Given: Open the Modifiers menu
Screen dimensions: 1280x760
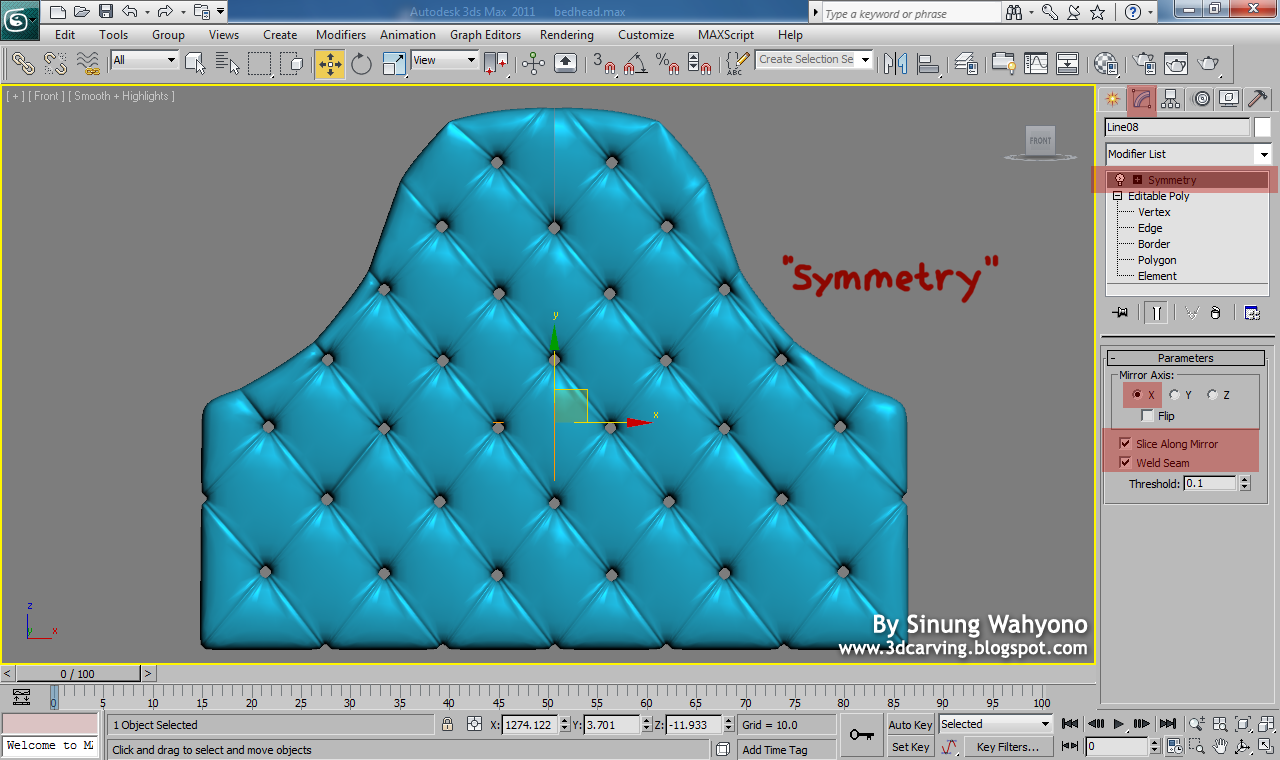Looking at the screenshot, I should [x=341, y=34].
